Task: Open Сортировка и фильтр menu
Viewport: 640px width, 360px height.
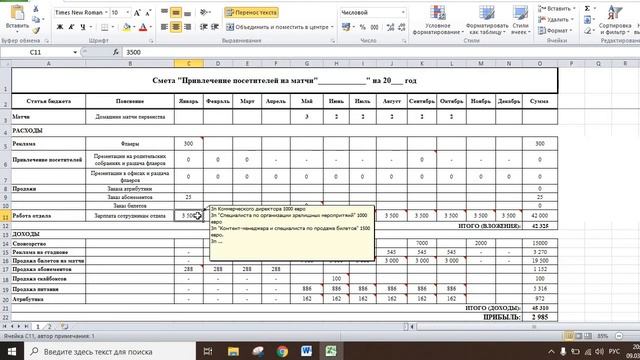Action: click(x=615, y=20)
